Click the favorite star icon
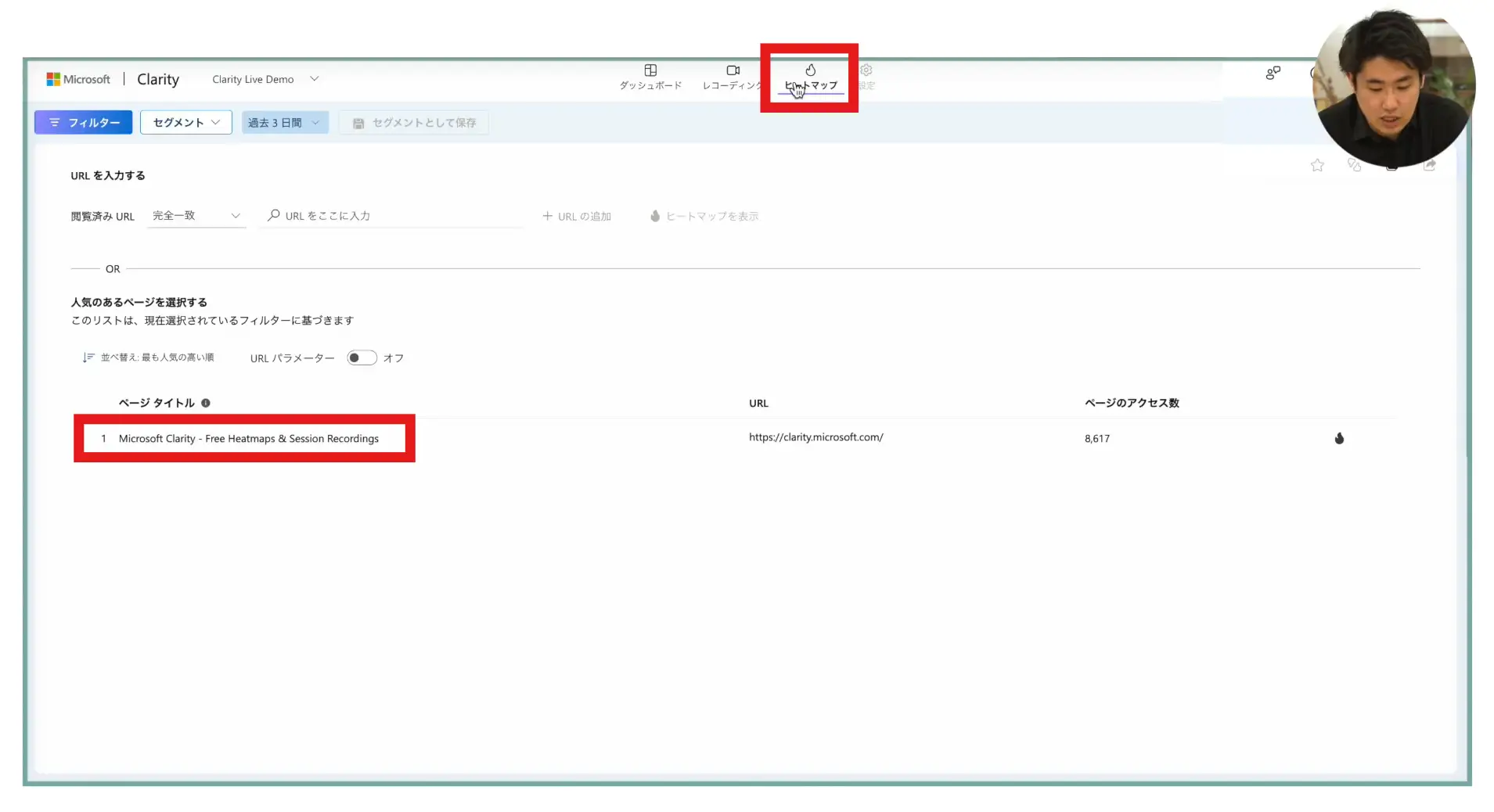 1317,165
